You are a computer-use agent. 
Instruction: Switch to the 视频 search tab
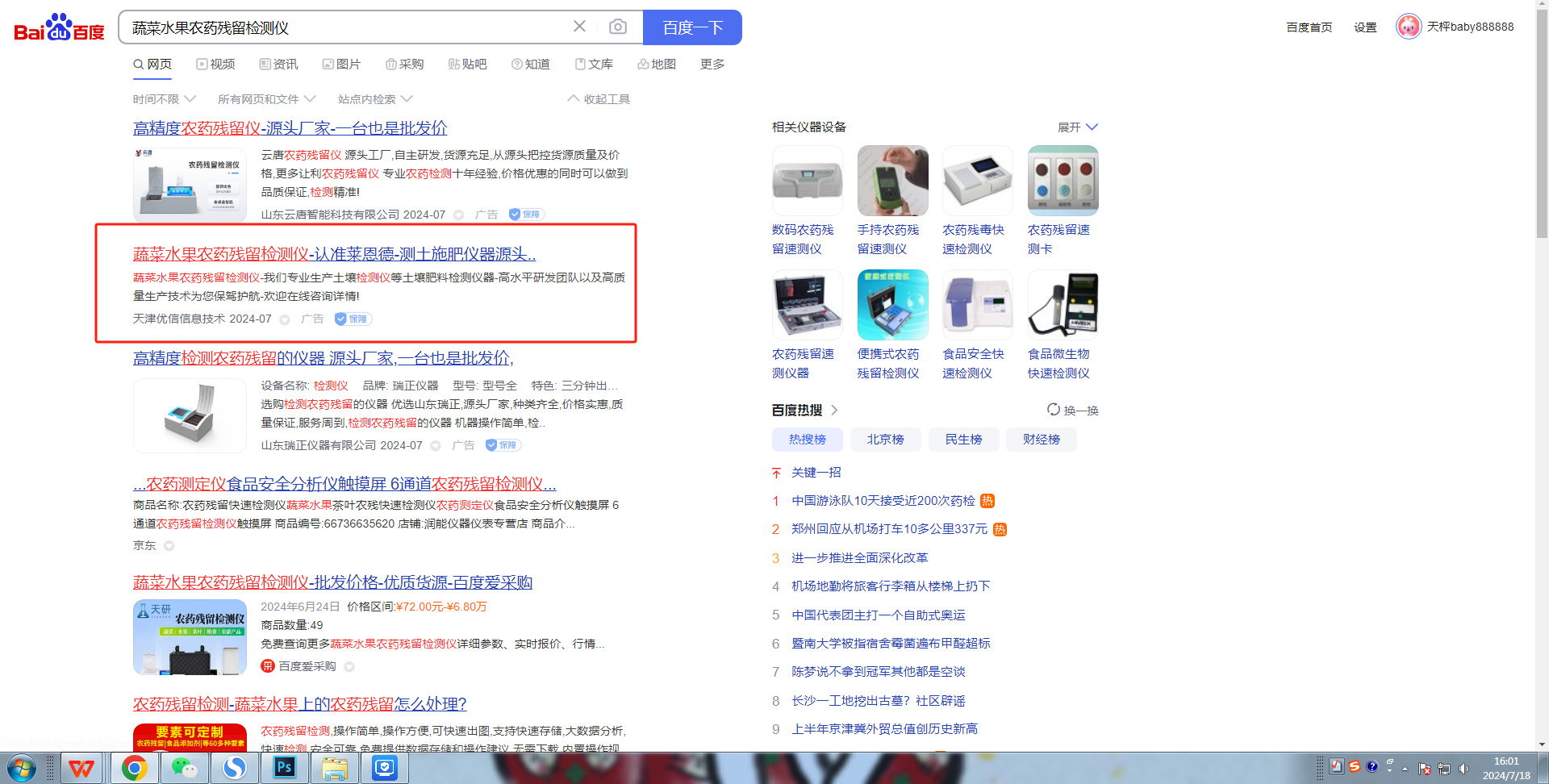pyautogui.click(x=215, y=65)
